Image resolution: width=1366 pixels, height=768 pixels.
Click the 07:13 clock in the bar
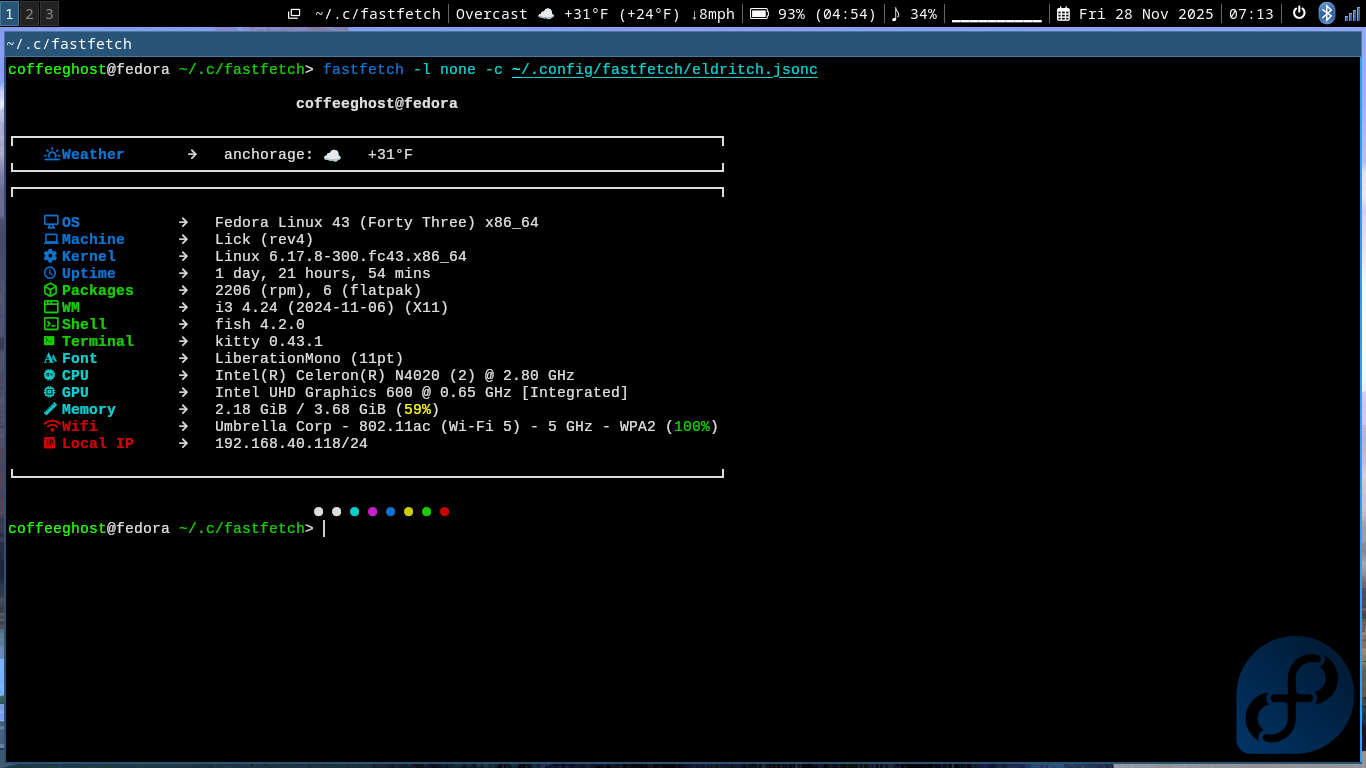[x=1251, y=14]
